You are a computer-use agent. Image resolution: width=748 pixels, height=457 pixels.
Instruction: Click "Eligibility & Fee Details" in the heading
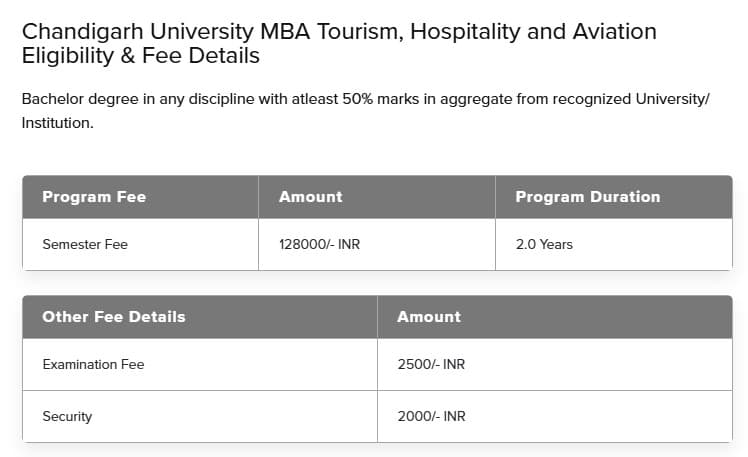point(141,56)
